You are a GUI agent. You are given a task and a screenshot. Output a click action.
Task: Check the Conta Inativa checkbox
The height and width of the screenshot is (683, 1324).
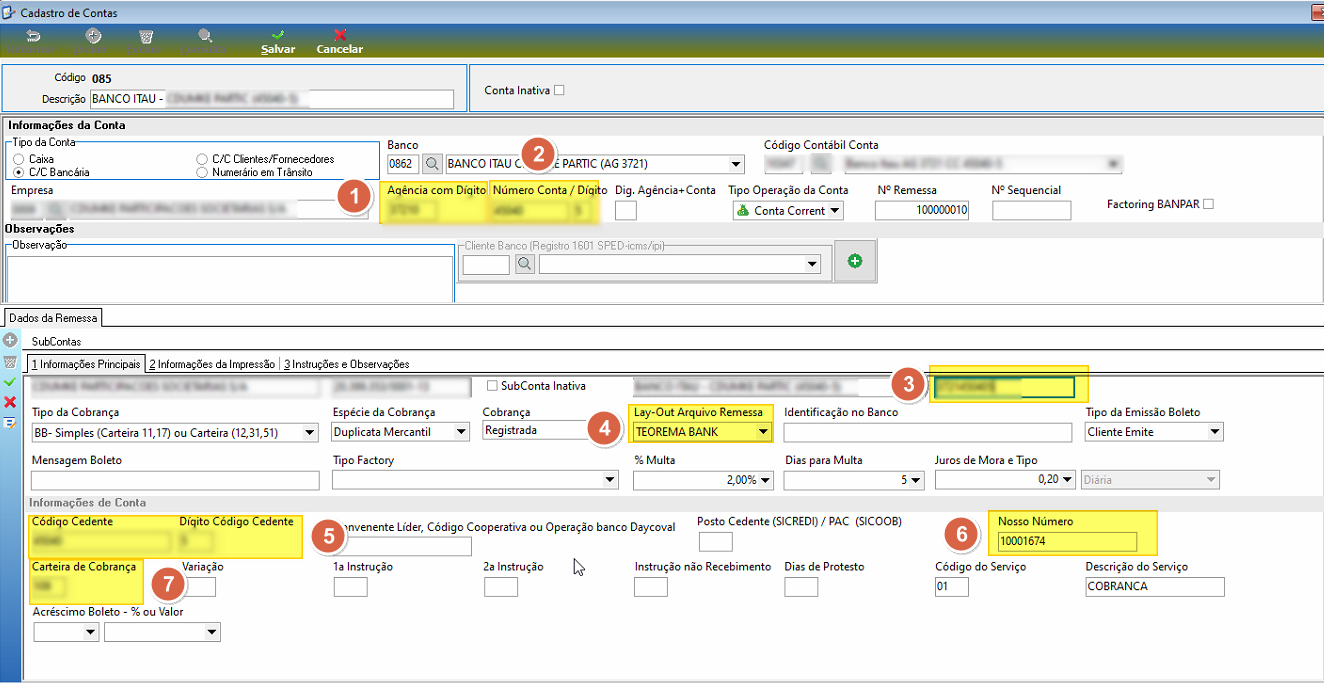pos(559,90)
